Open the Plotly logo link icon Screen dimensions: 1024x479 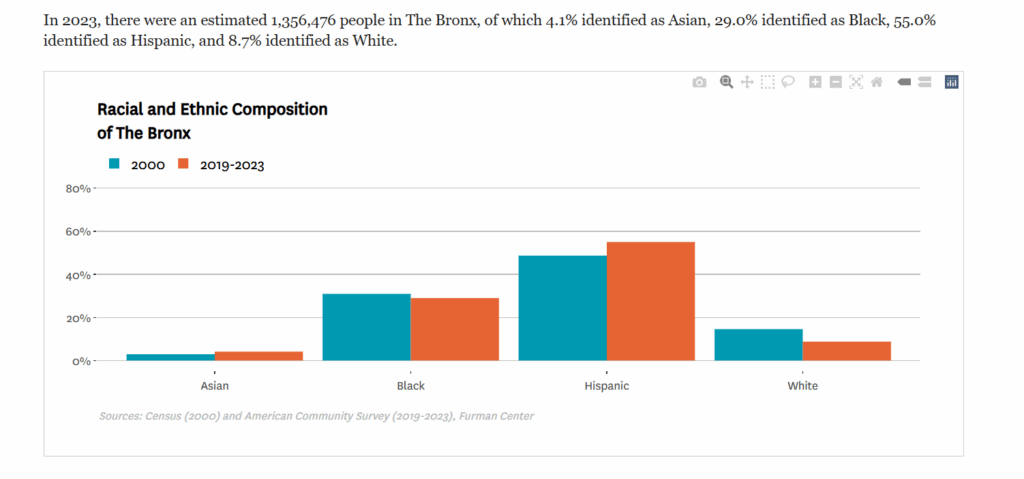(952, 82)
